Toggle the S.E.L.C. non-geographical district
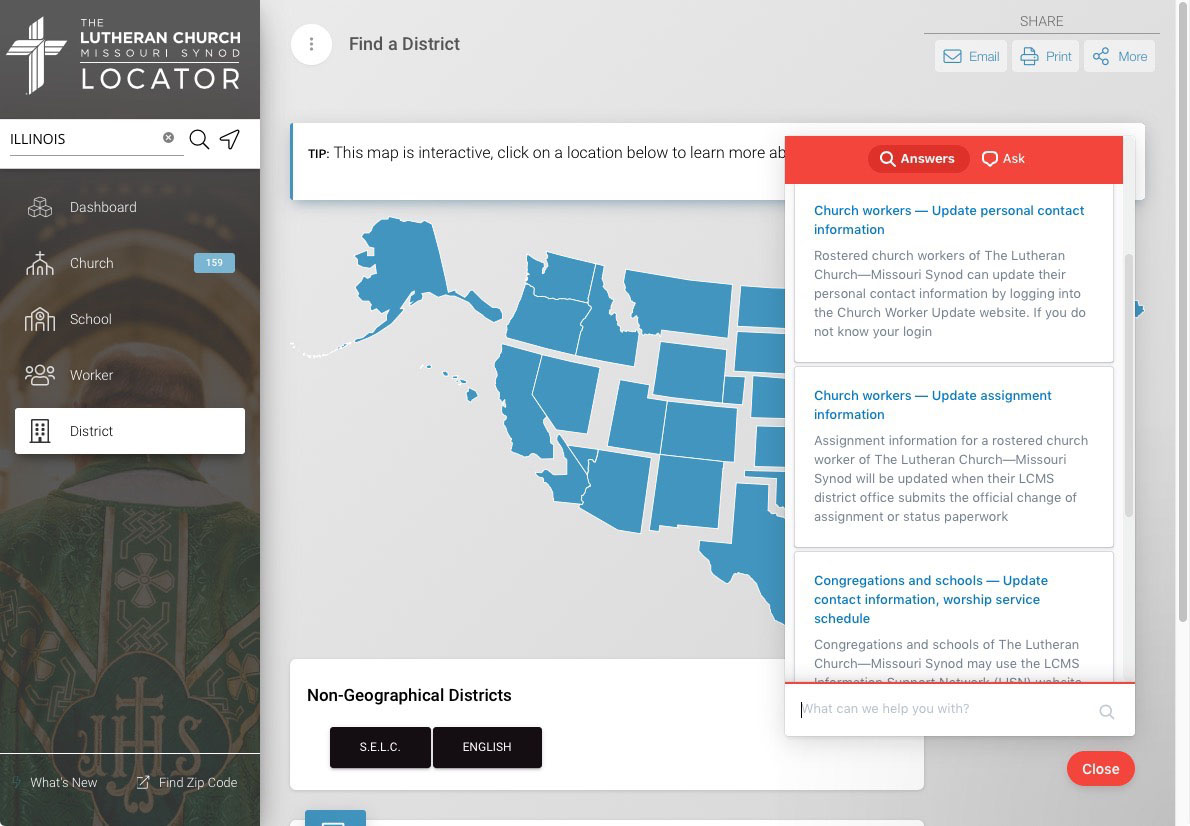Screen dimensions: 1190x826 380,746
